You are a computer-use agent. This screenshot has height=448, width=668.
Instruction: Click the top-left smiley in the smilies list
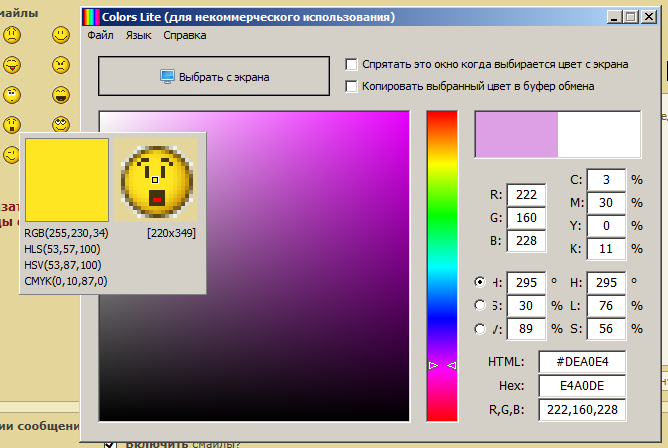(x=12, y=36)
